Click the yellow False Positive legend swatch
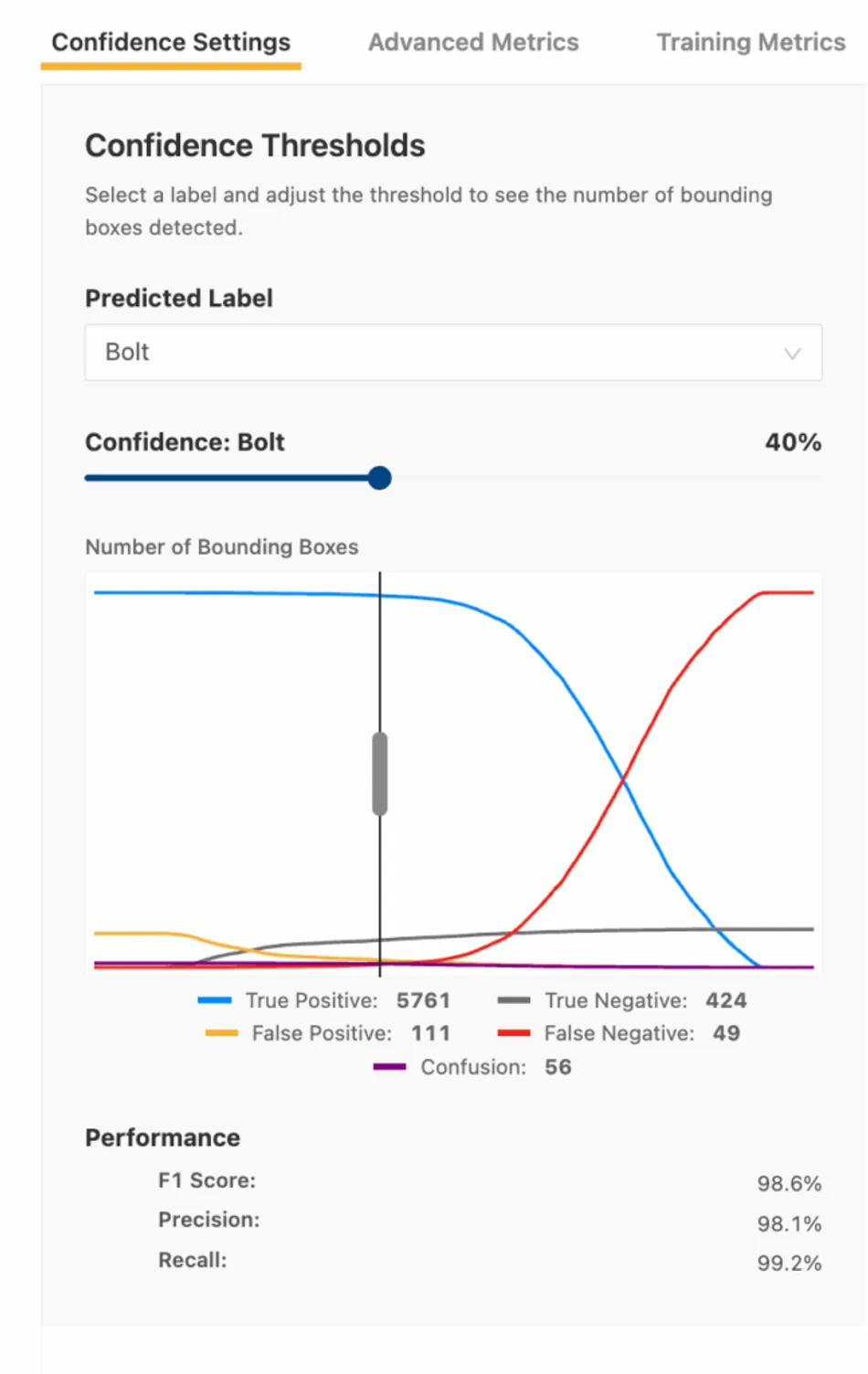 [x=221, y=1033]
